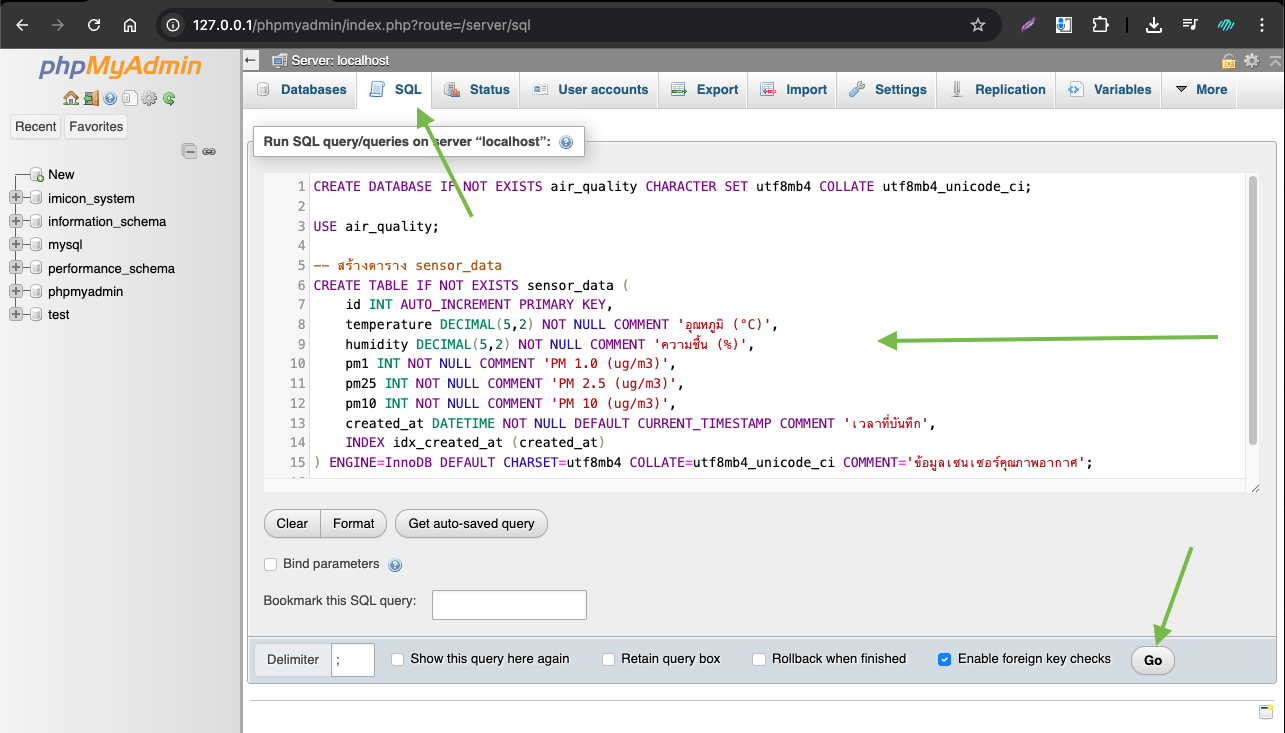Check Show this query here again

398,659
